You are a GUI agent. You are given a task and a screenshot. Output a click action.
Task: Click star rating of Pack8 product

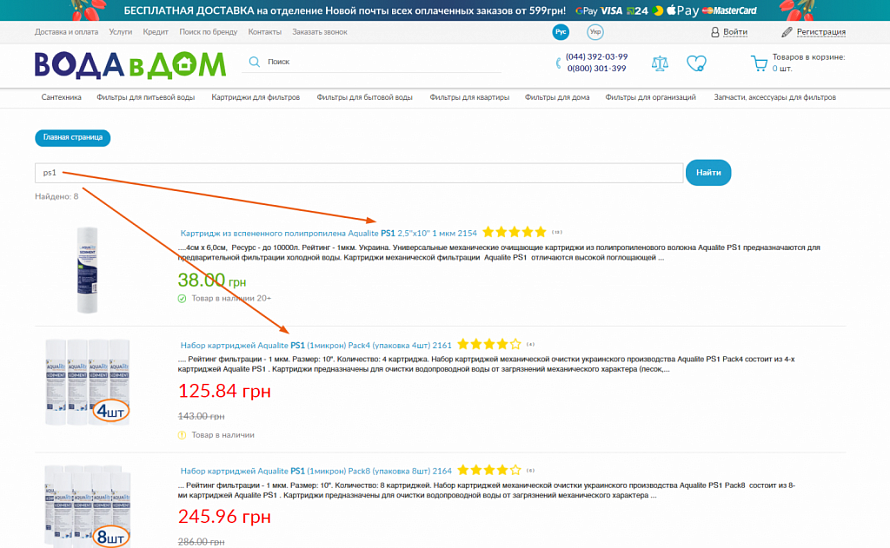click(x=489, y=470)
